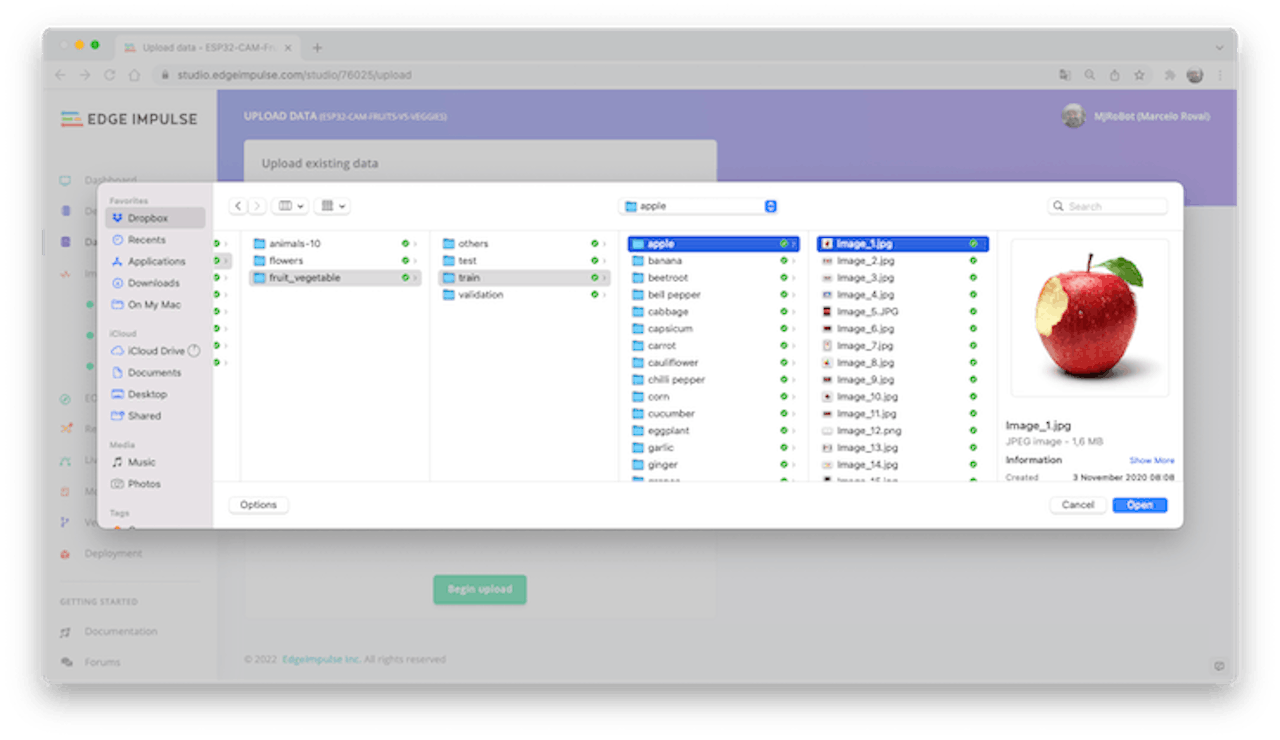Click the apple preview thumbnail
The height and width of the screenshot is (740, 1280).
click(1090, 318)
